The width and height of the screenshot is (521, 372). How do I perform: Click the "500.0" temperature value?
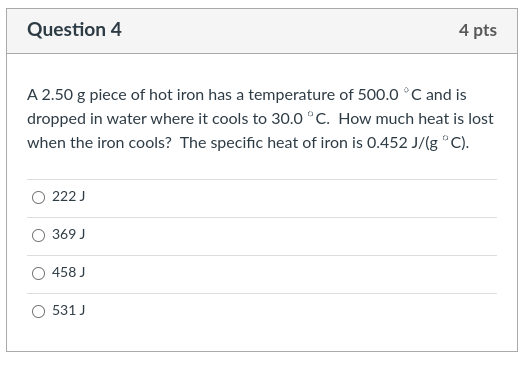pyautogui.click(x=378, y=95)
